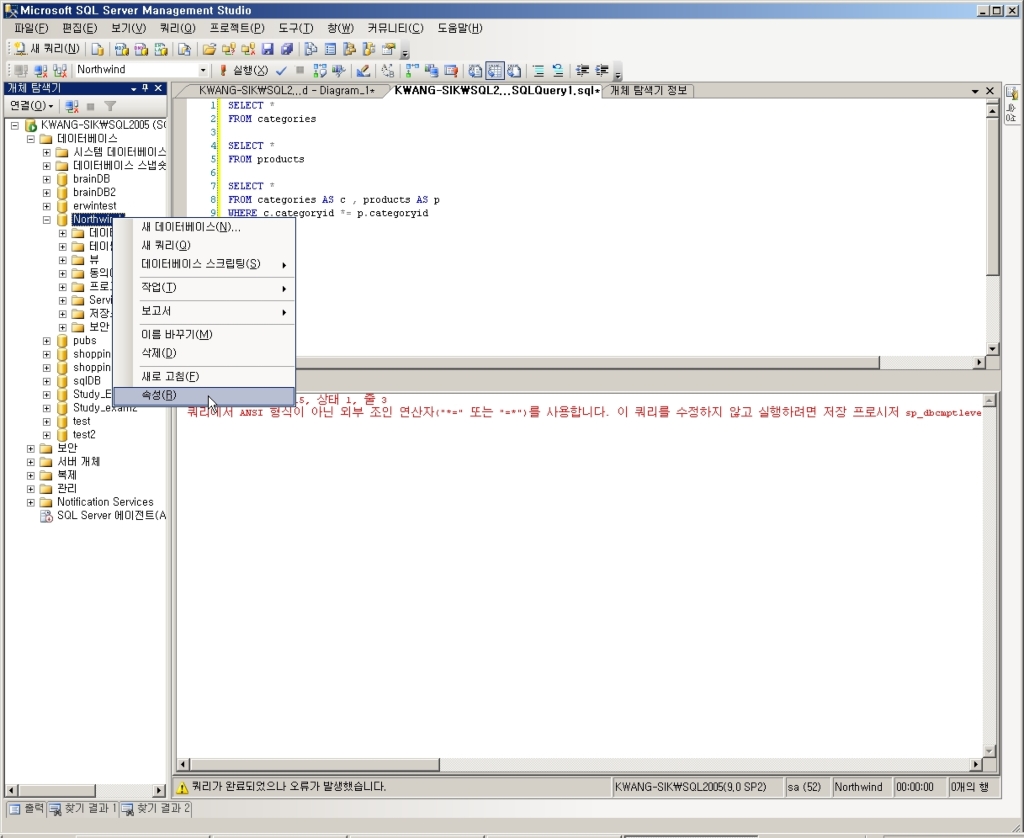
Task: Close the Object Explorer panel
Action: [158, 88]
